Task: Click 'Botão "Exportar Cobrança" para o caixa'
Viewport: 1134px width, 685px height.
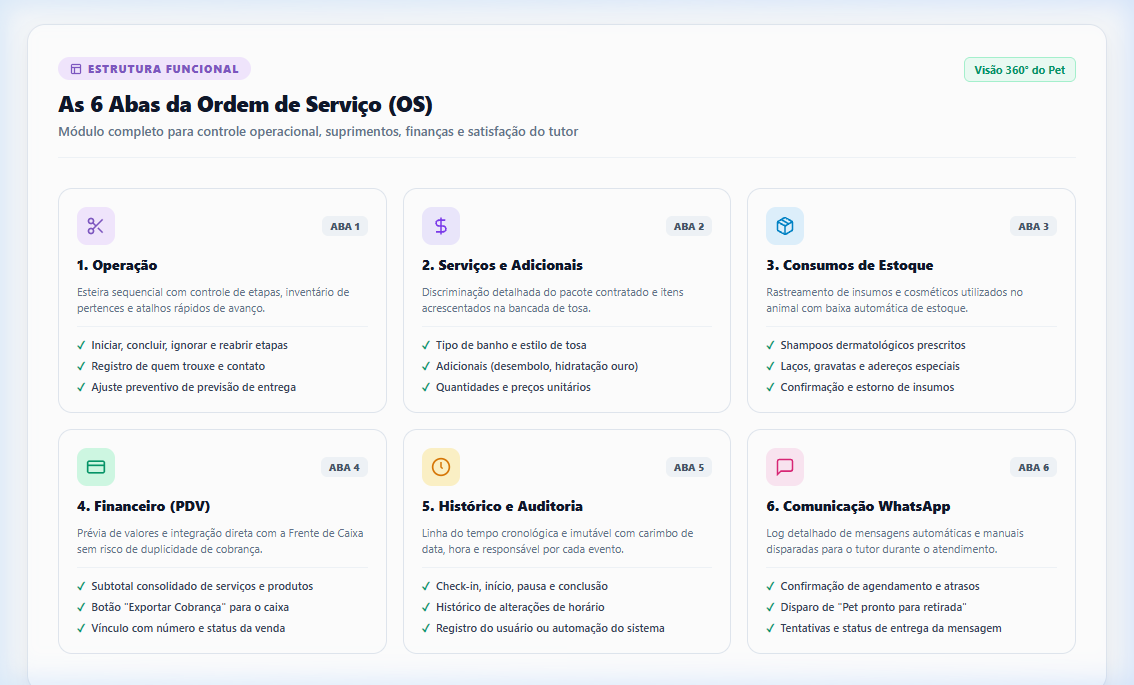Action: [x=189, y=608]
